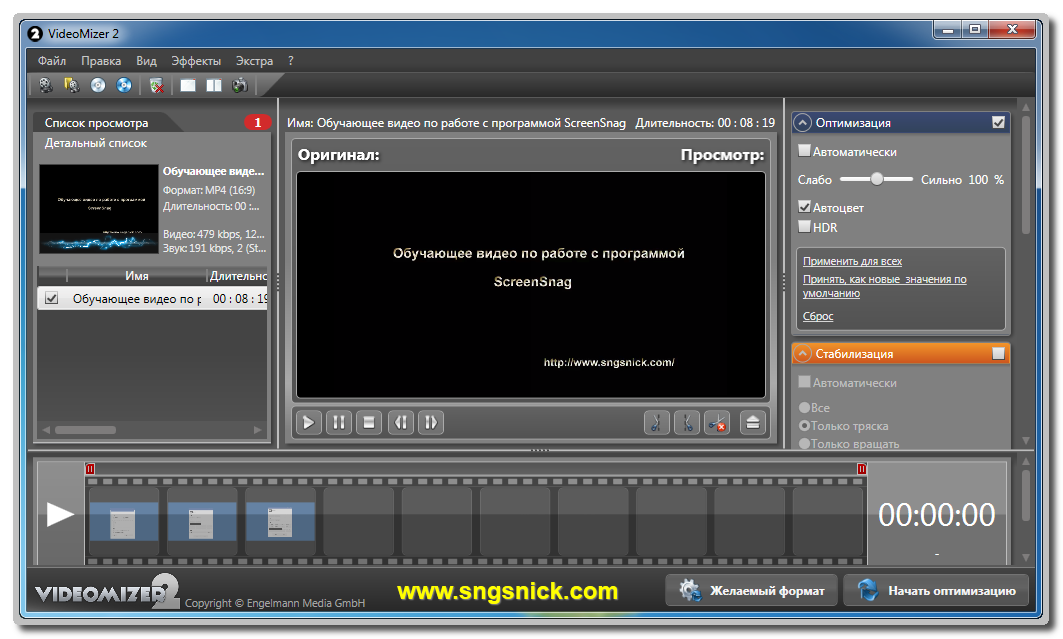Screen dimensions: 1063x639
Task: Click the add video file icon in toolbar
Action: tap(45, 85)
